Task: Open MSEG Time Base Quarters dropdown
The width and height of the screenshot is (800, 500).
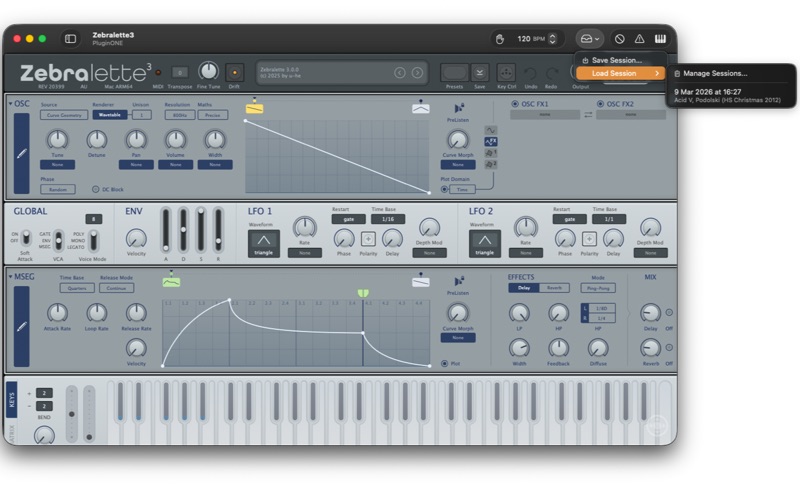Action: pyautogui.click(x=77, y=288)
